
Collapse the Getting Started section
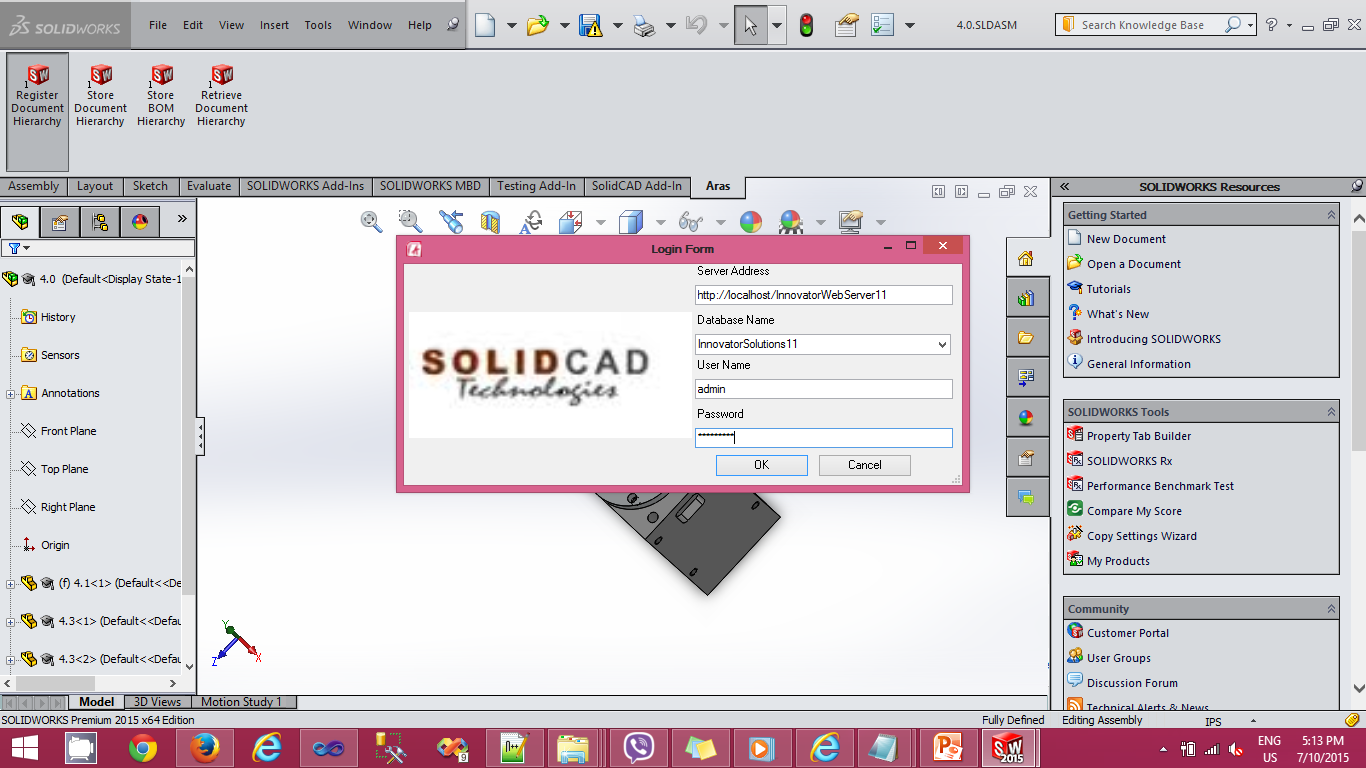click(1330, 215)
